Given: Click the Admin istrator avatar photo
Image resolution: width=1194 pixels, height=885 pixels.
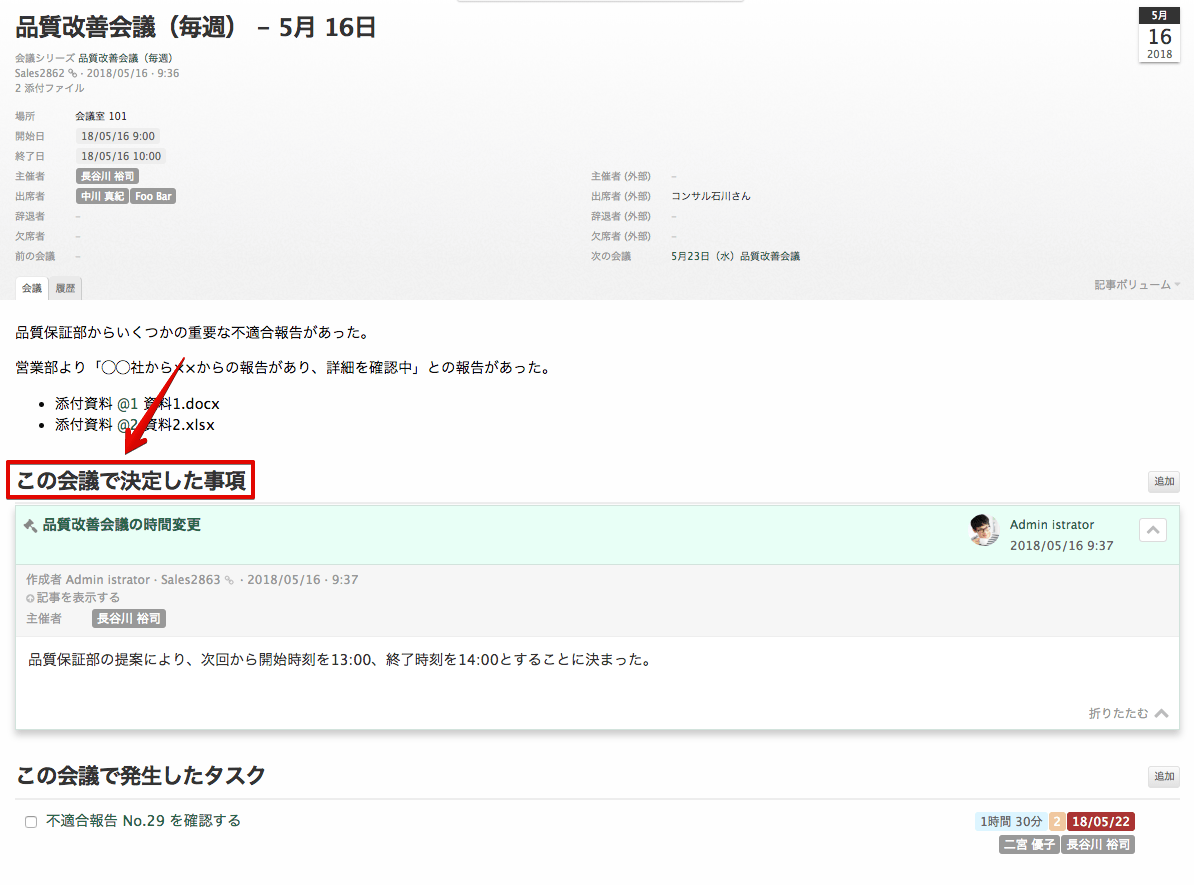Looking at the screenshot, I should (984, 530).
